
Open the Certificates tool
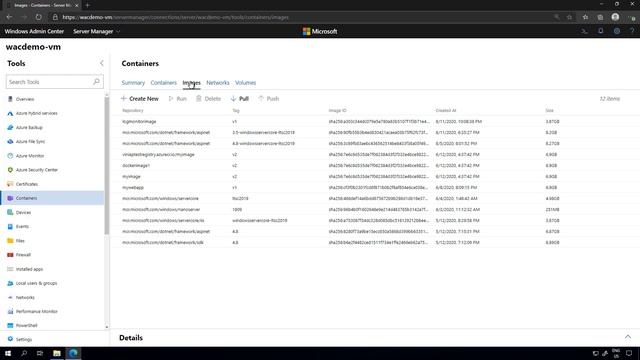(x=27, y=184)
